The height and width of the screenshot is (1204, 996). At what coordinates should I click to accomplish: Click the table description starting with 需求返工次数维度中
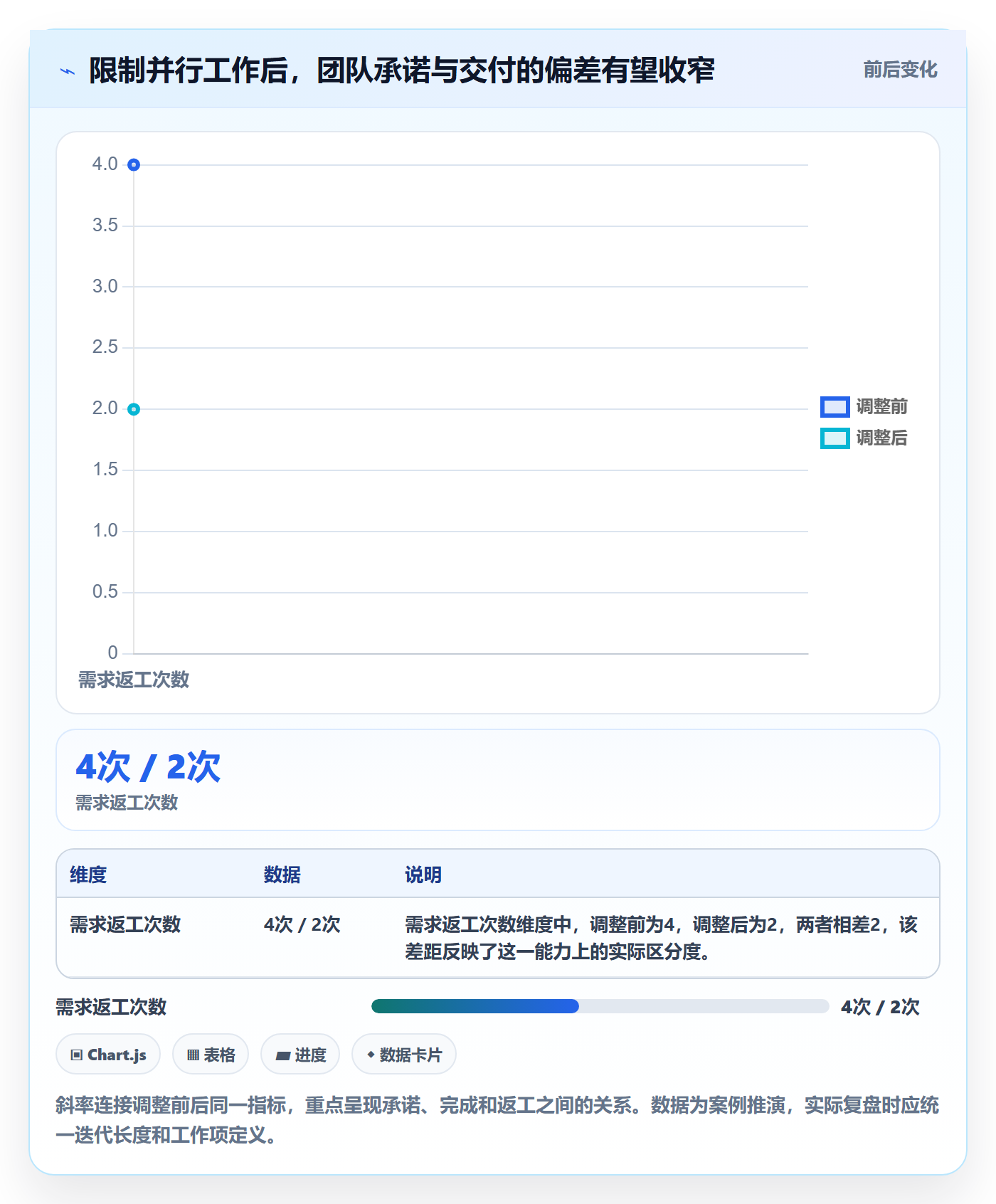[x=662, y=938]
